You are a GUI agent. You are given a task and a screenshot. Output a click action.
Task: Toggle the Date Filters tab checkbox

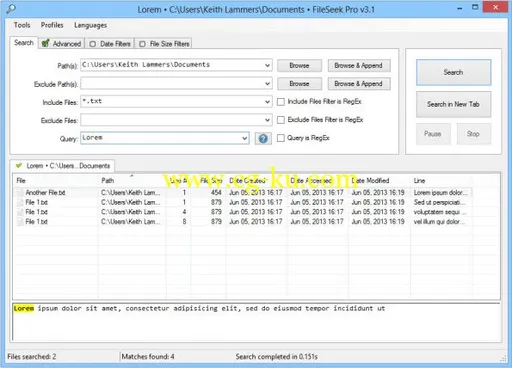pyautogui.click(x=93, y=44)
